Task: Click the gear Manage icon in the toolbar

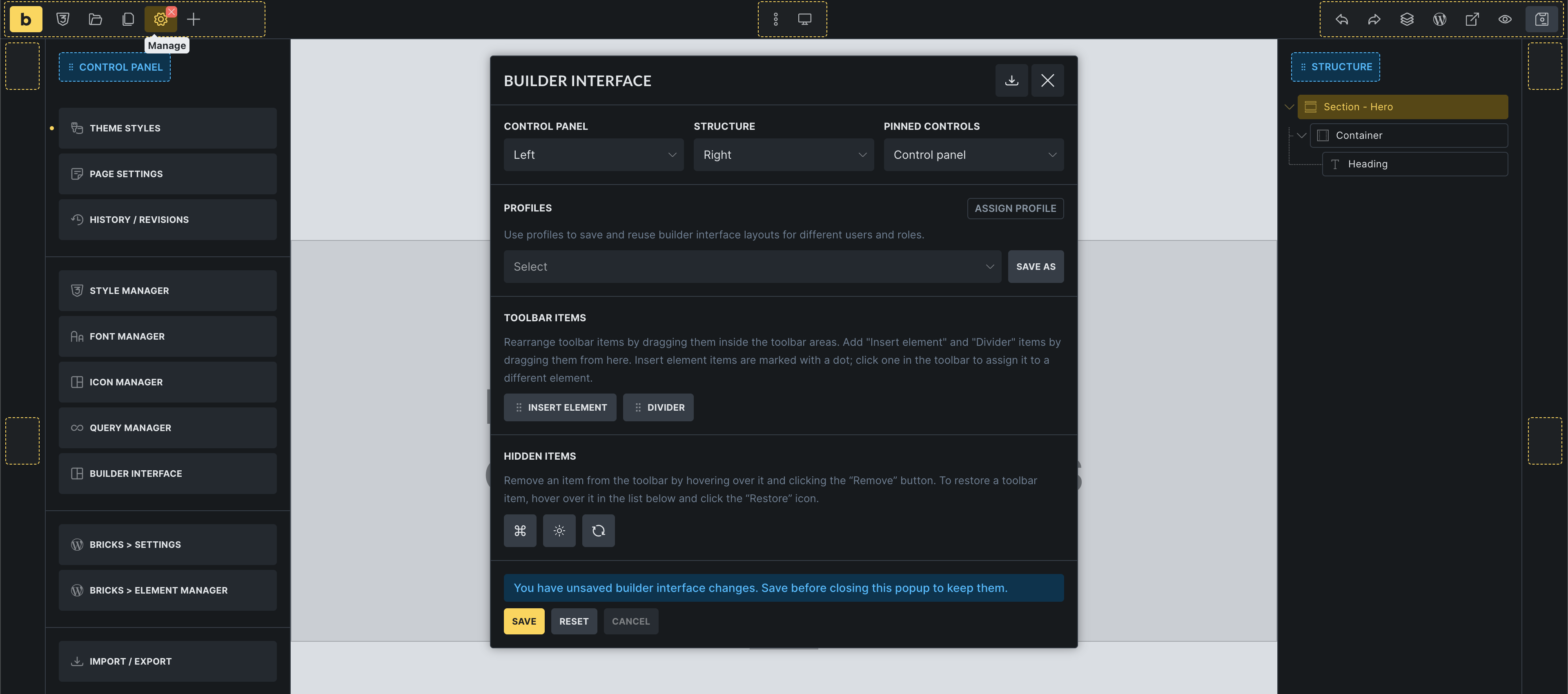Action: click(x=161, y=20)
